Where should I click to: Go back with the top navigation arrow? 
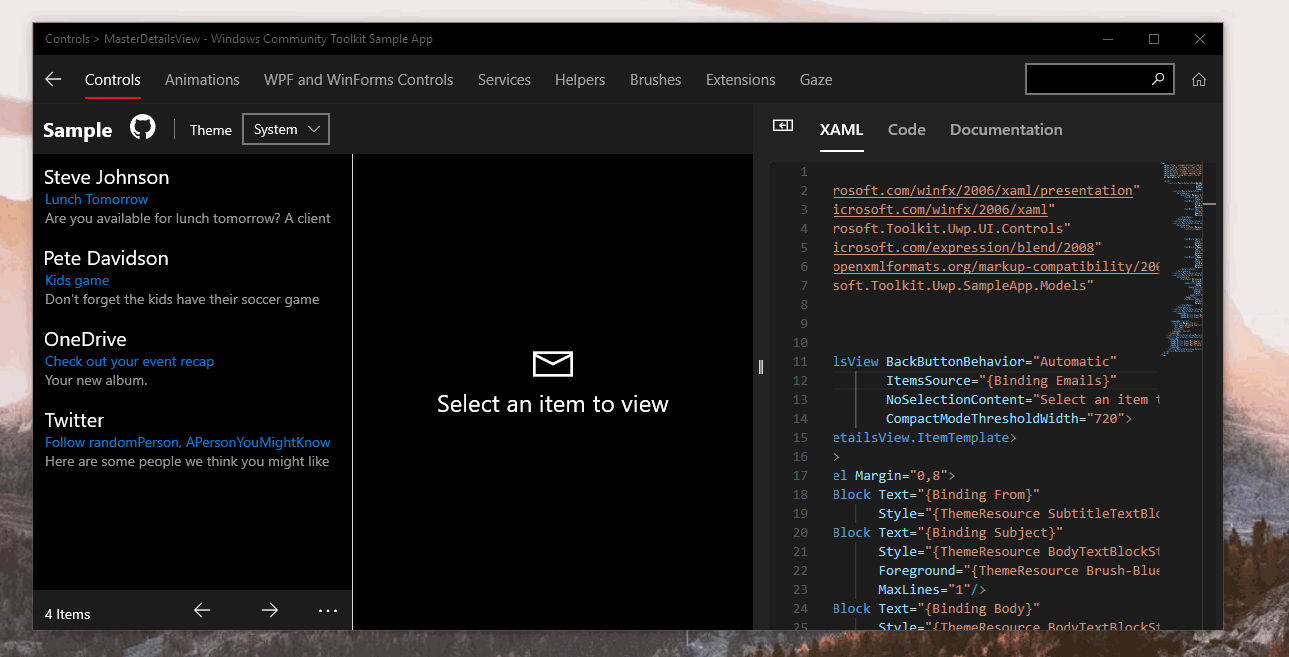point(53,80)
